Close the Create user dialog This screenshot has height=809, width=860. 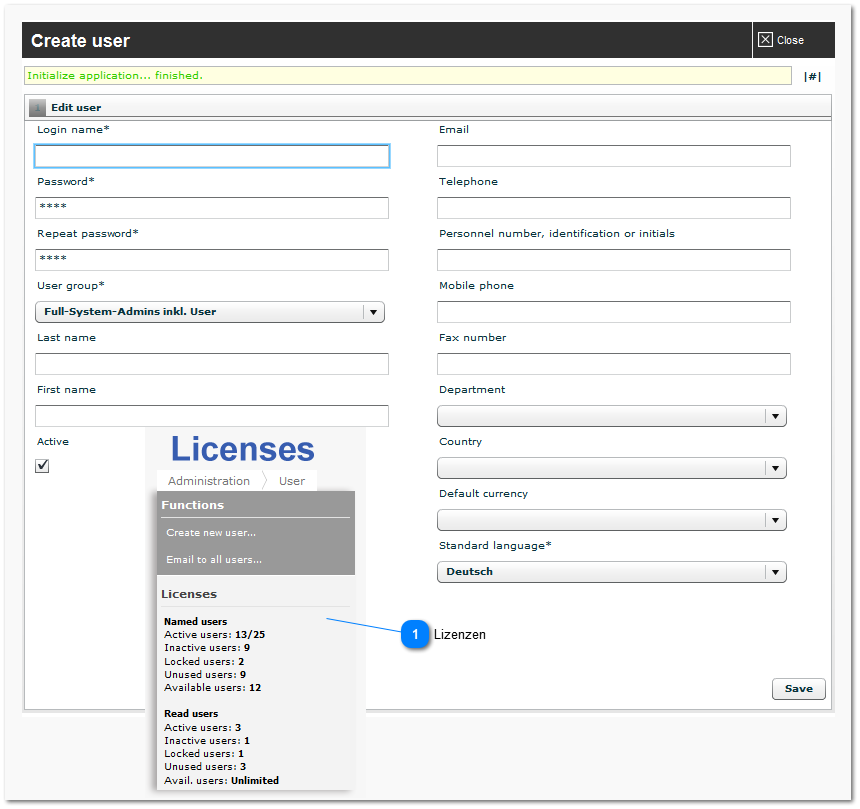click(780, 40)
